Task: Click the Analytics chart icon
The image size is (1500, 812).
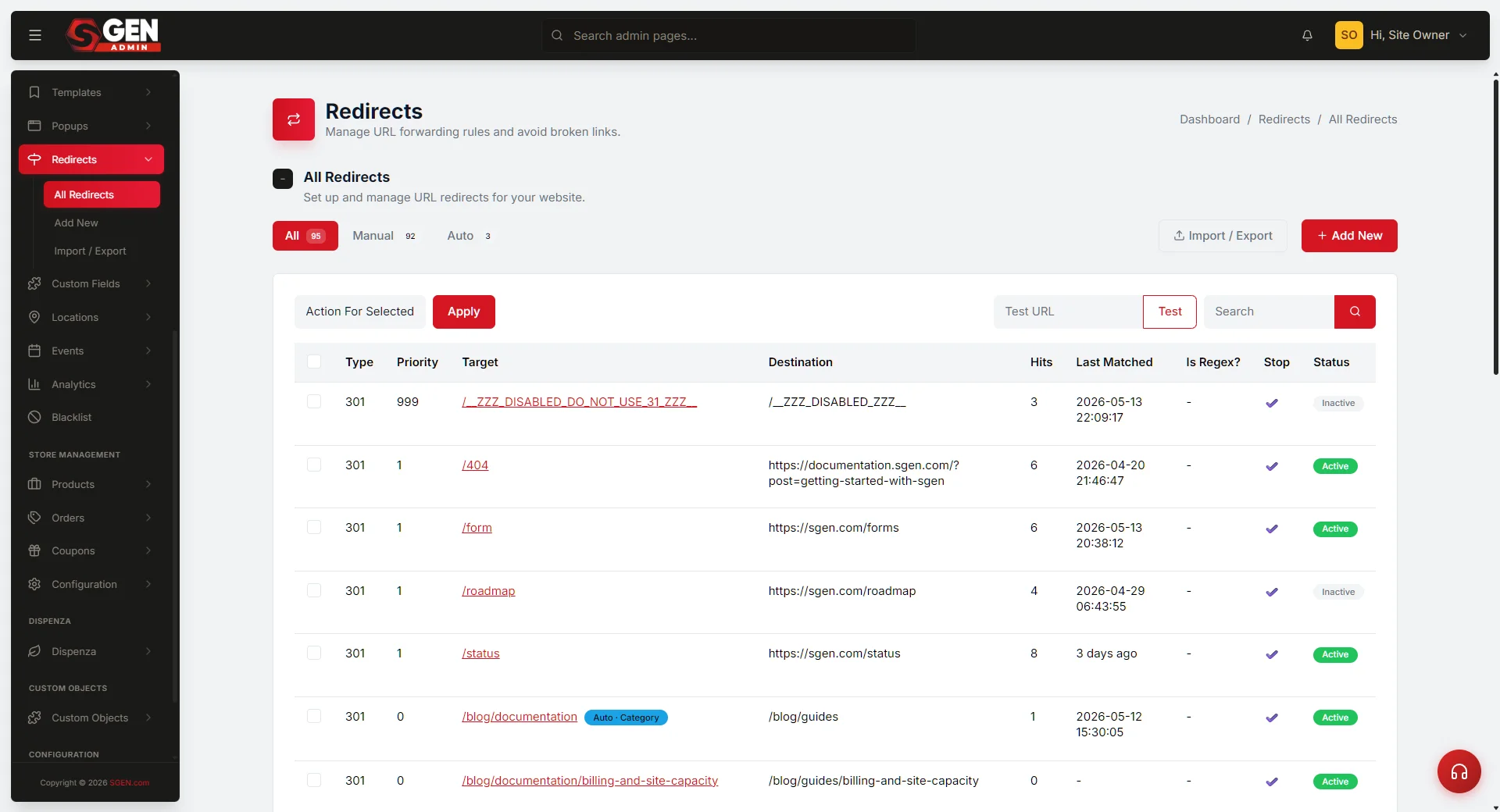Action: 34,384
